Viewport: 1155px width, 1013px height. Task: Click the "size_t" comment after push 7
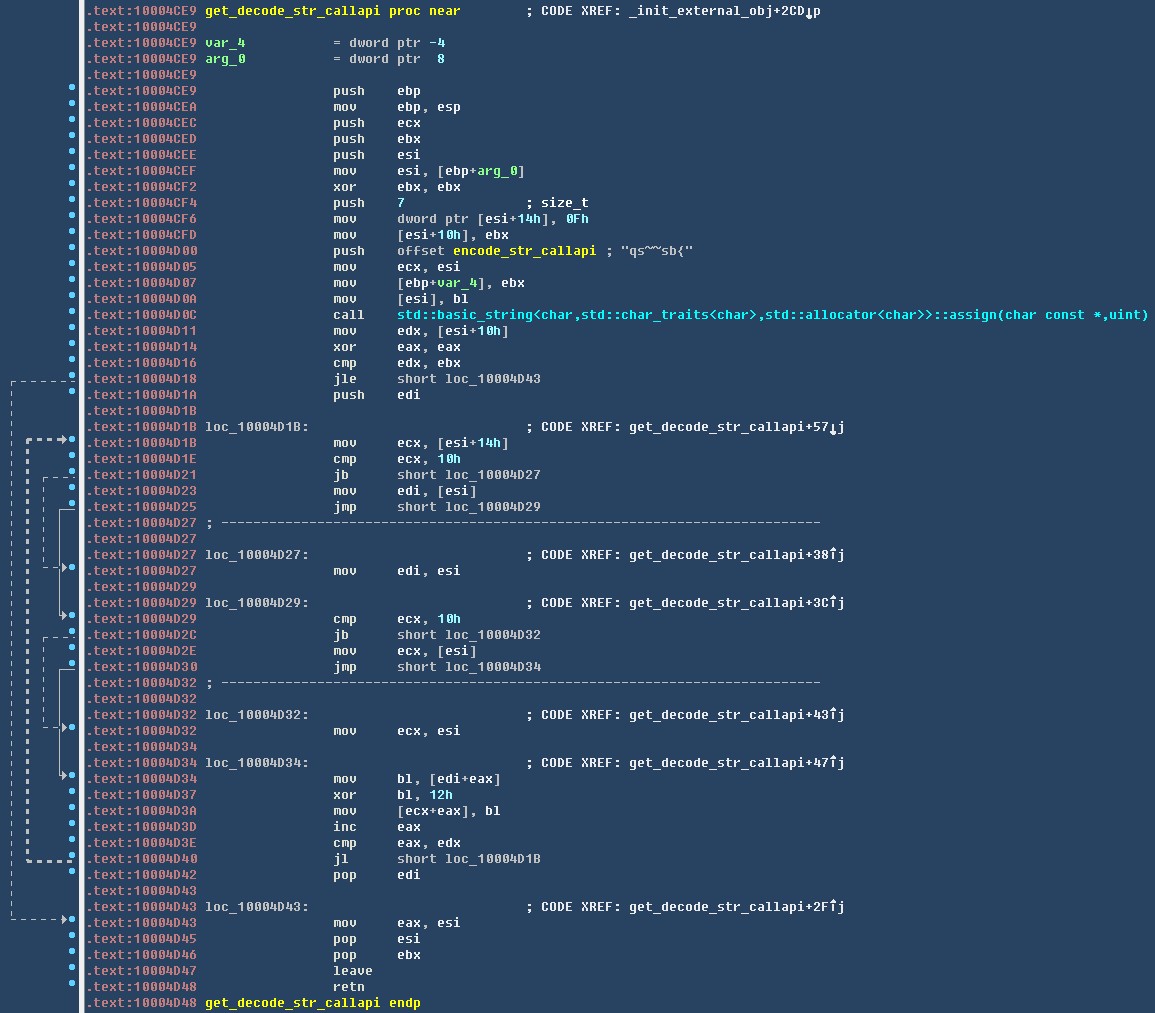click(x=564, y=203)
